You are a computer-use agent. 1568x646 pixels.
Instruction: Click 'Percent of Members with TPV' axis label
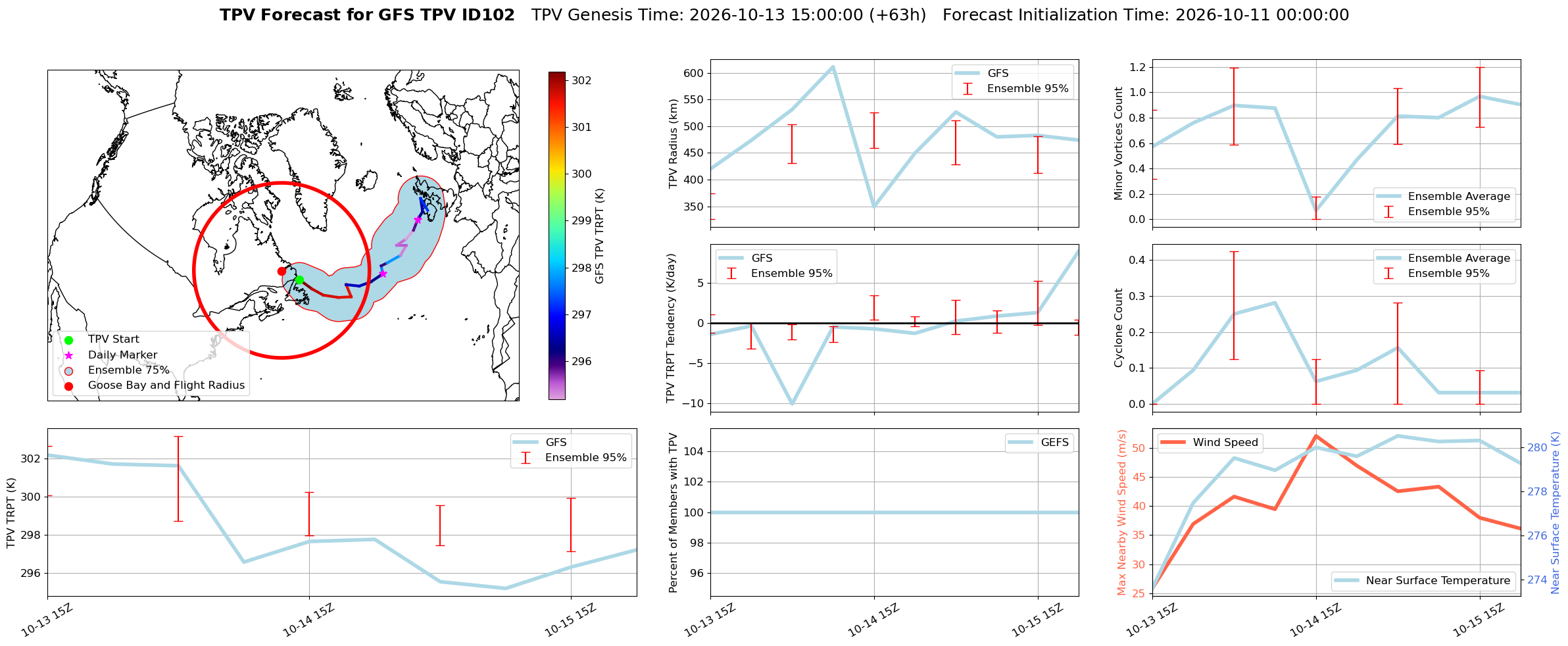673,512
